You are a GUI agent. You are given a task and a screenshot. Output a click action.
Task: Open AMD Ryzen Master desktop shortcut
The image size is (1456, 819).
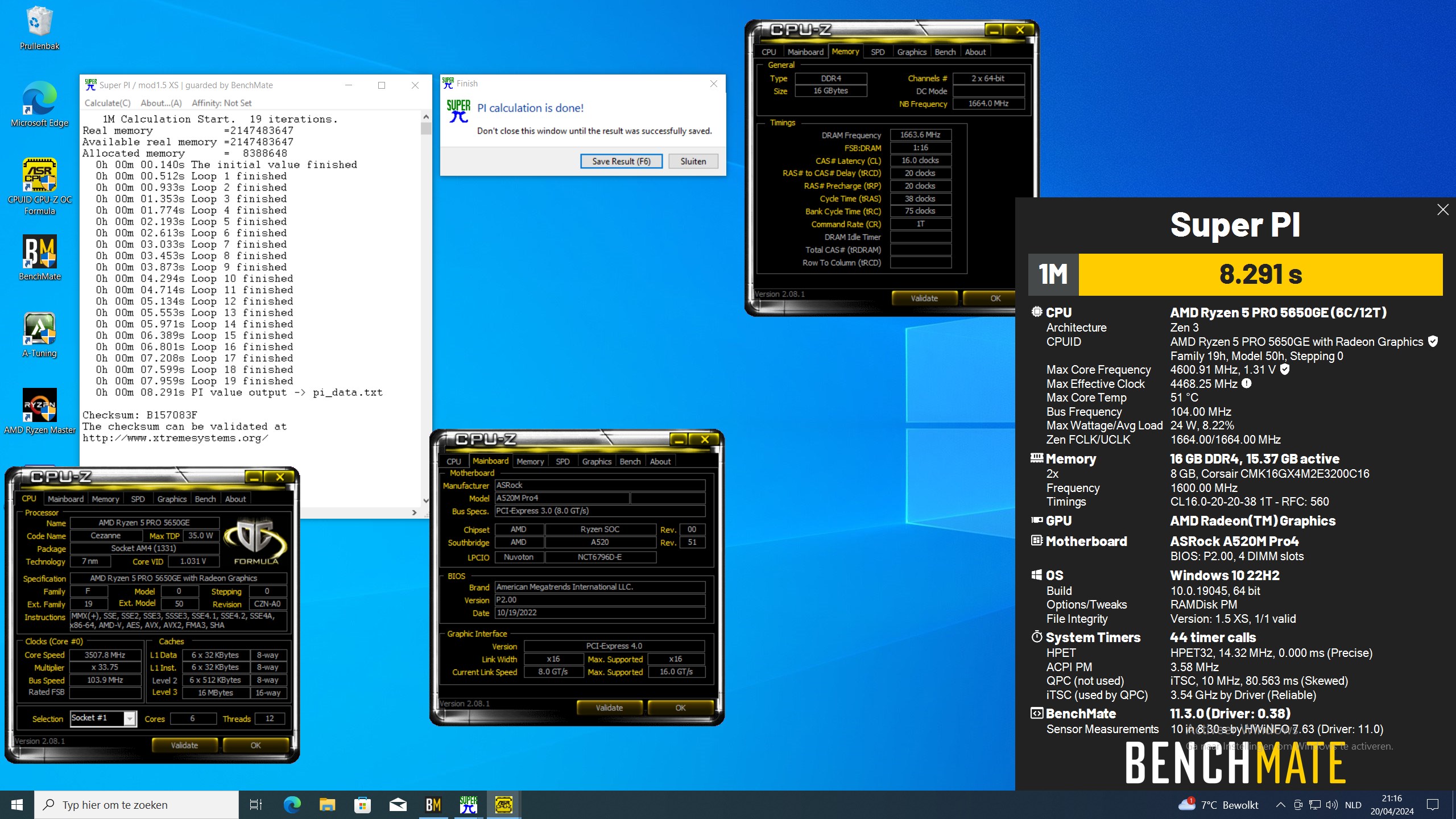39,412
